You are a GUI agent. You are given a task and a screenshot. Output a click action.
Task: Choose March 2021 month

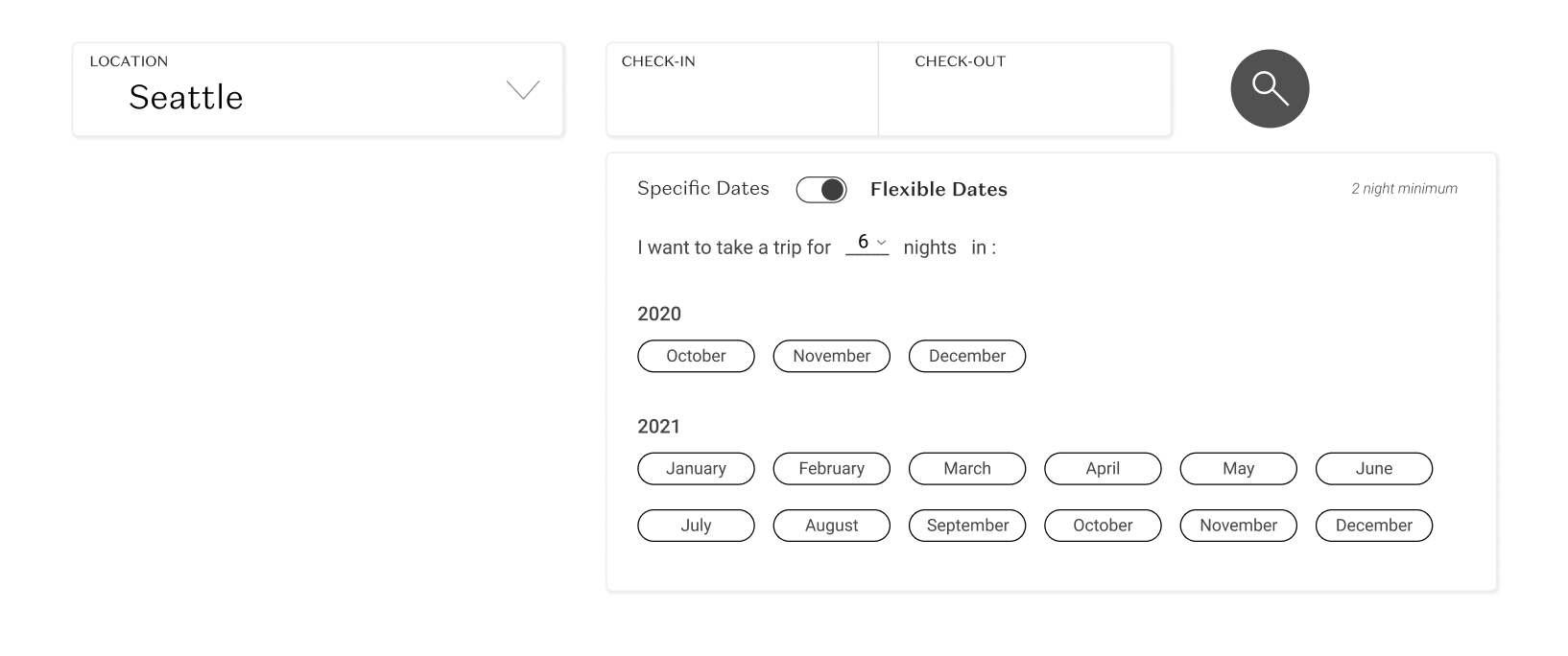pos(966,469)
